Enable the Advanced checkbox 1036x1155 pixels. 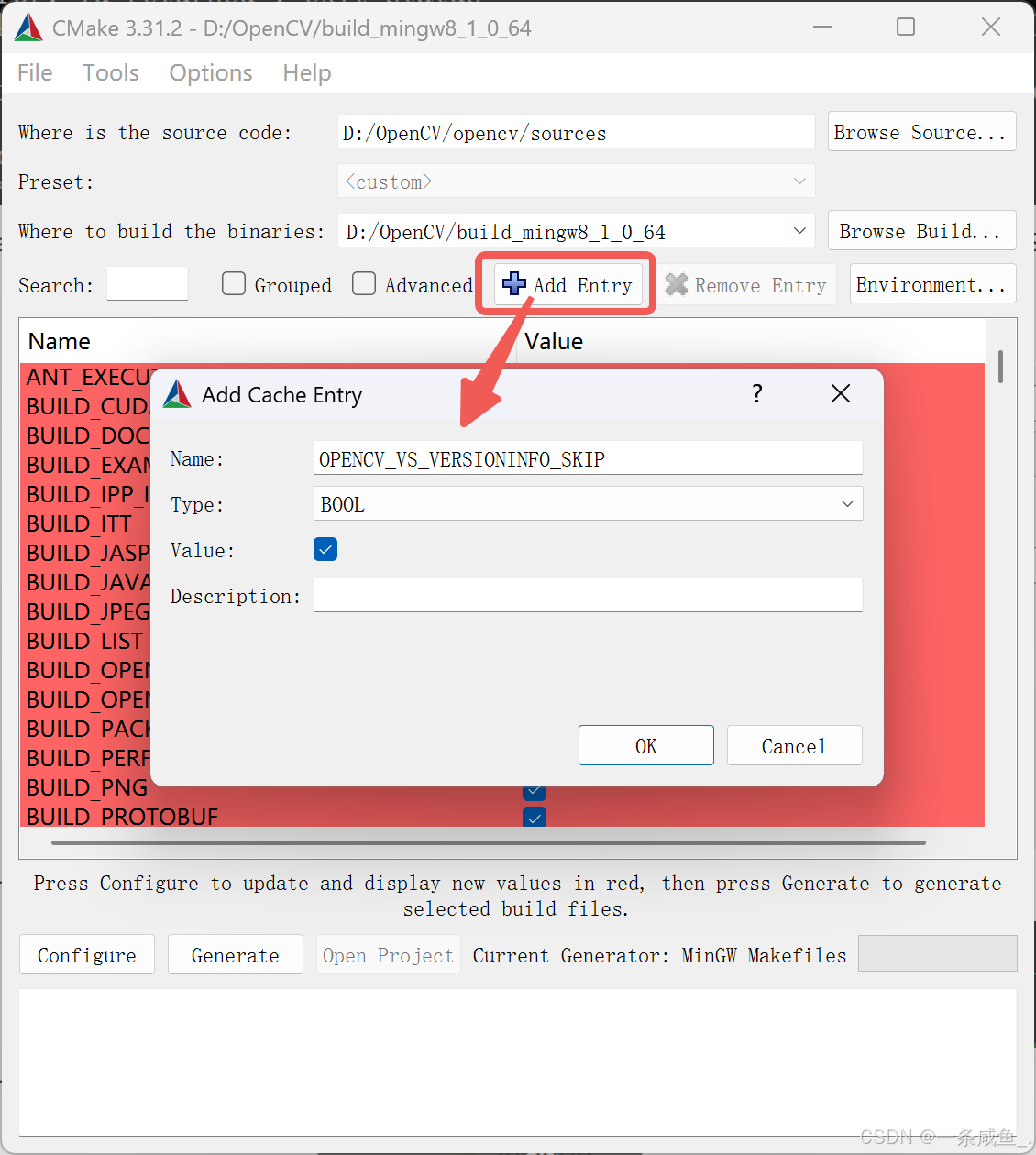364,283
